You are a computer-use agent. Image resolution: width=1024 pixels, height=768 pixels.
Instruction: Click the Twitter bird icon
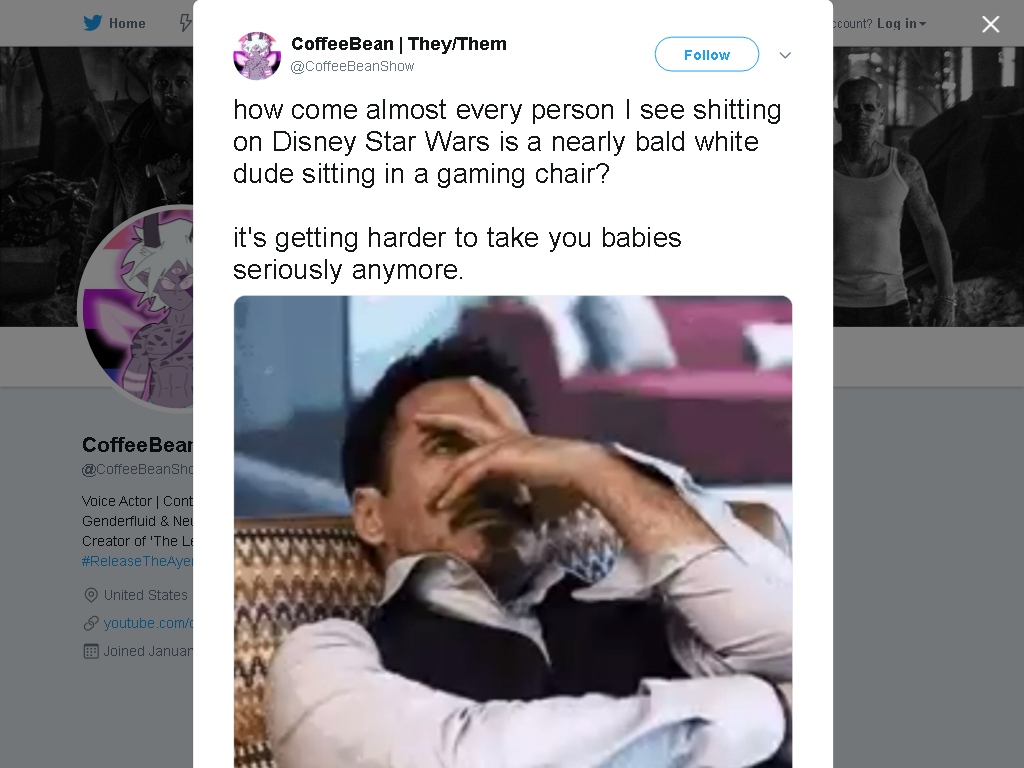(x=93, y=23)
